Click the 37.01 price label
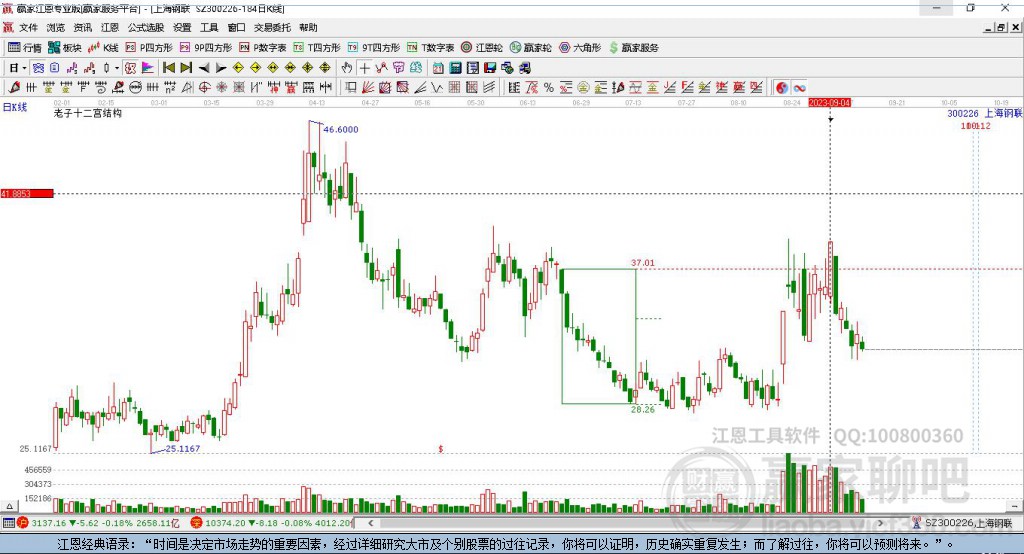The image size is (1024, 554). (643, 263)
